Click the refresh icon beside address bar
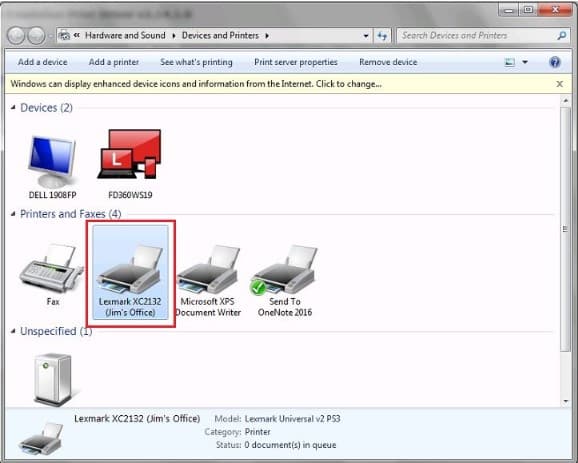The width and height of the screenshot is (578, 463). click(382, 36)
